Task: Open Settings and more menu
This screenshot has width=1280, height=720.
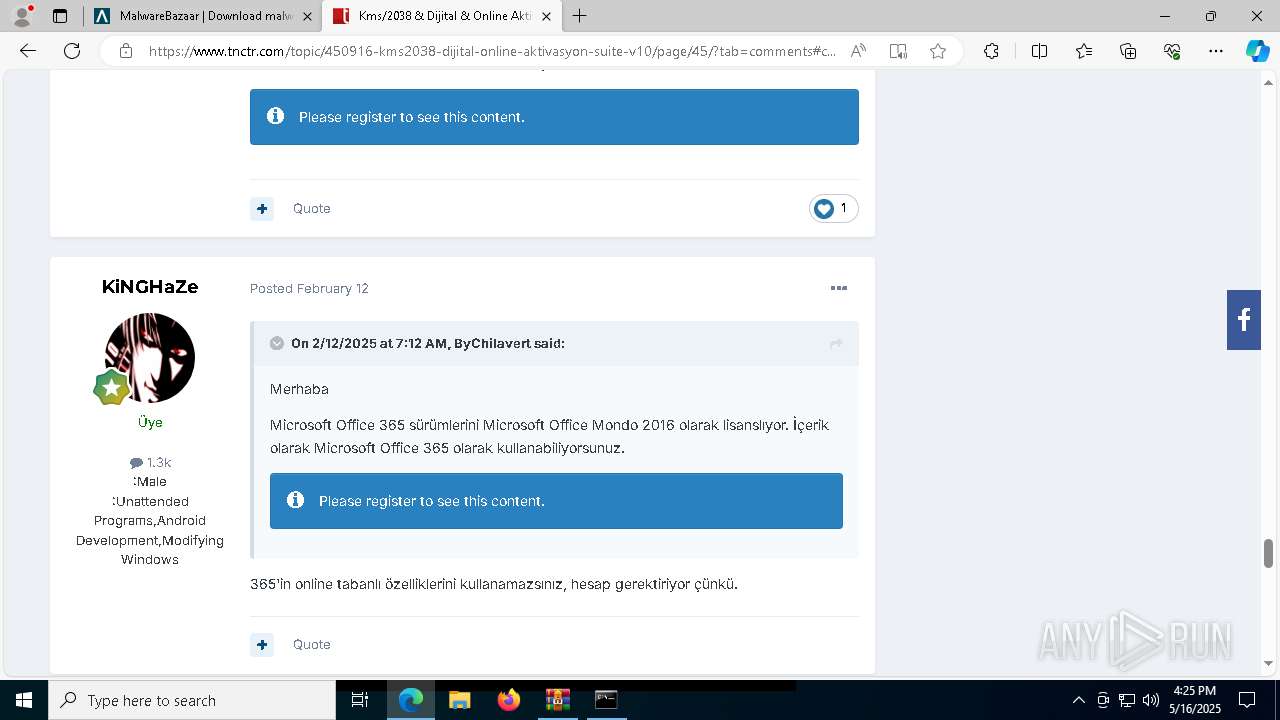Action: [1216, 51]
